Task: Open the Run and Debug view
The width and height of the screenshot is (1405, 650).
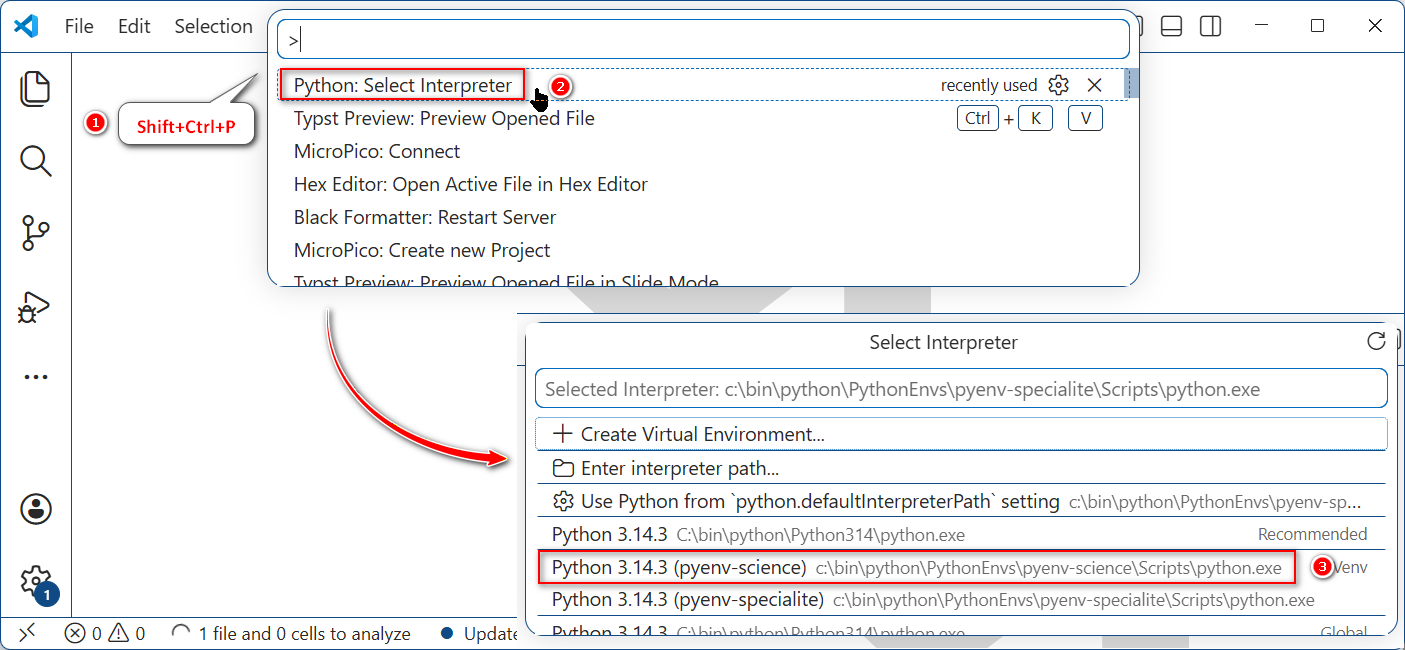Action: click(36, 307)
